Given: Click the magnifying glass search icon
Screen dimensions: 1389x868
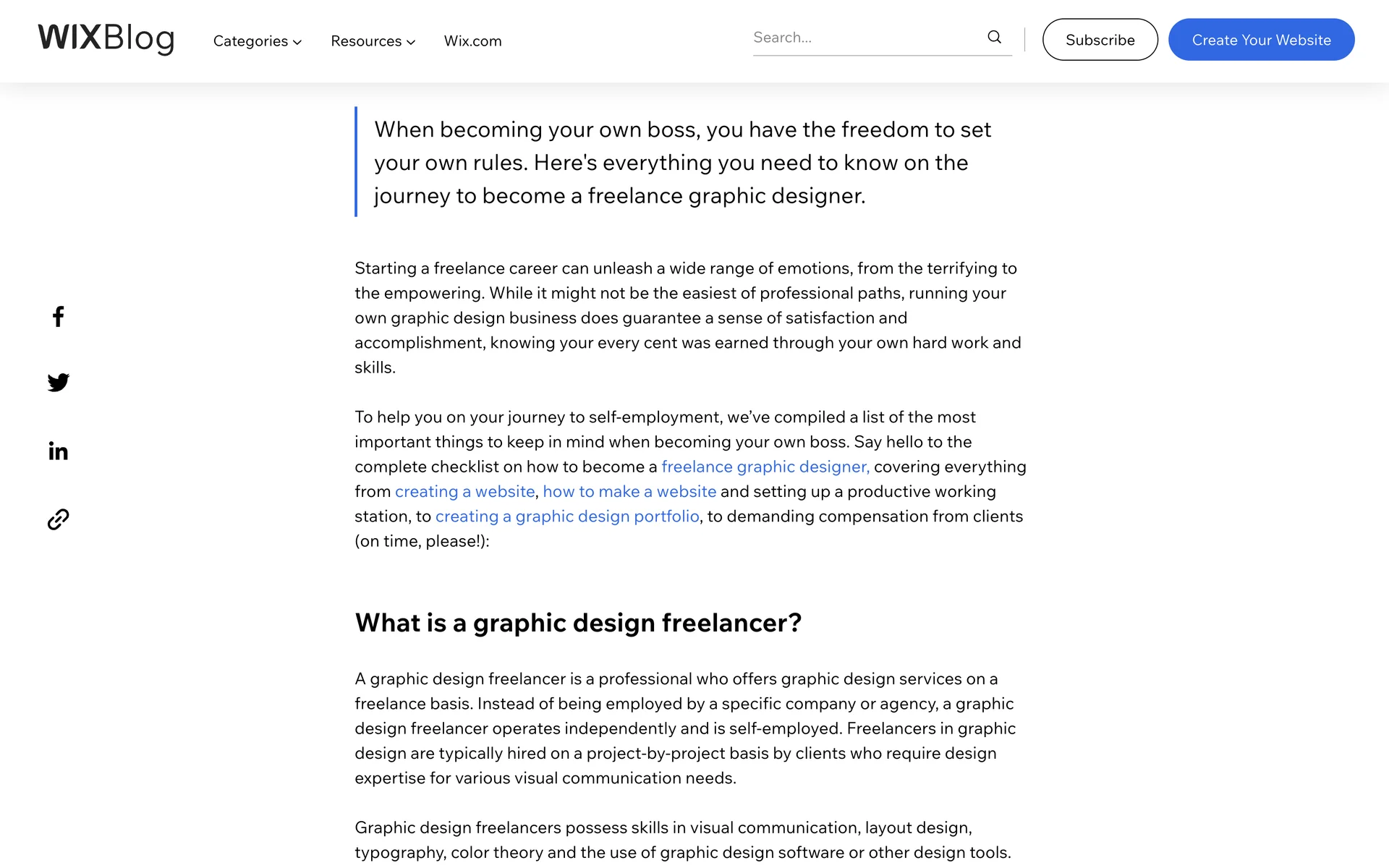Looking at the screenshot, I should (995, 37).
